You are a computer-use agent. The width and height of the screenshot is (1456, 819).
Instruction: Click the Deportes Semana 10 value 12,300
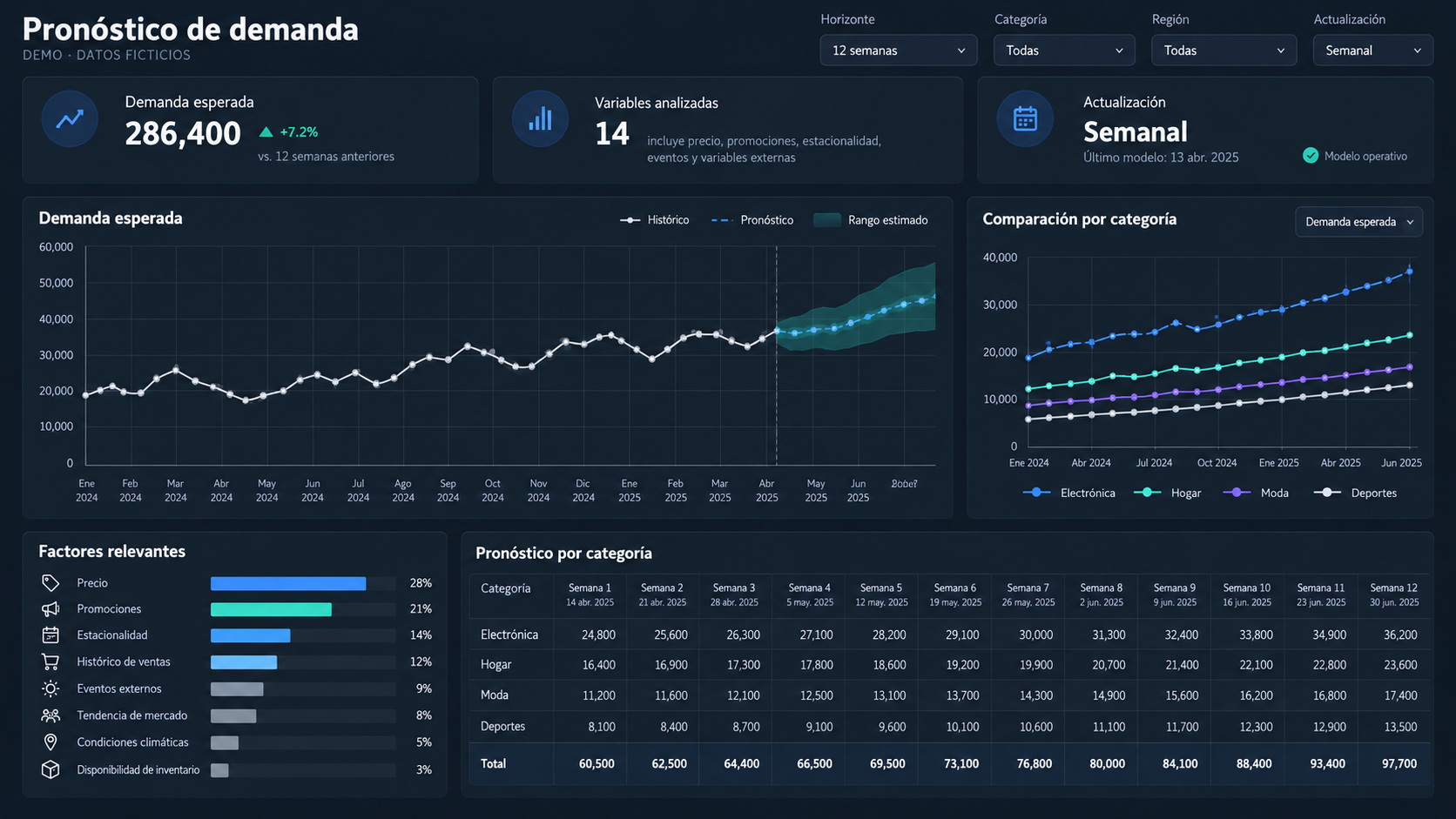tap(1256, 727)
